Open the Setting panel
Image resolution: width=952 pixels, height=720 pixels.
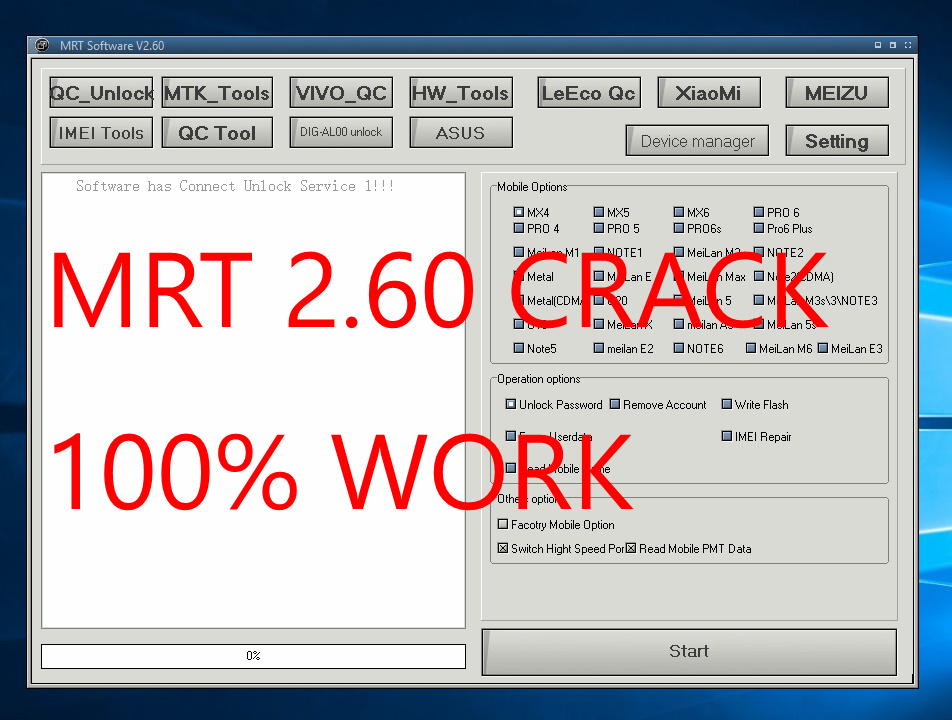[x=837, y=141]
